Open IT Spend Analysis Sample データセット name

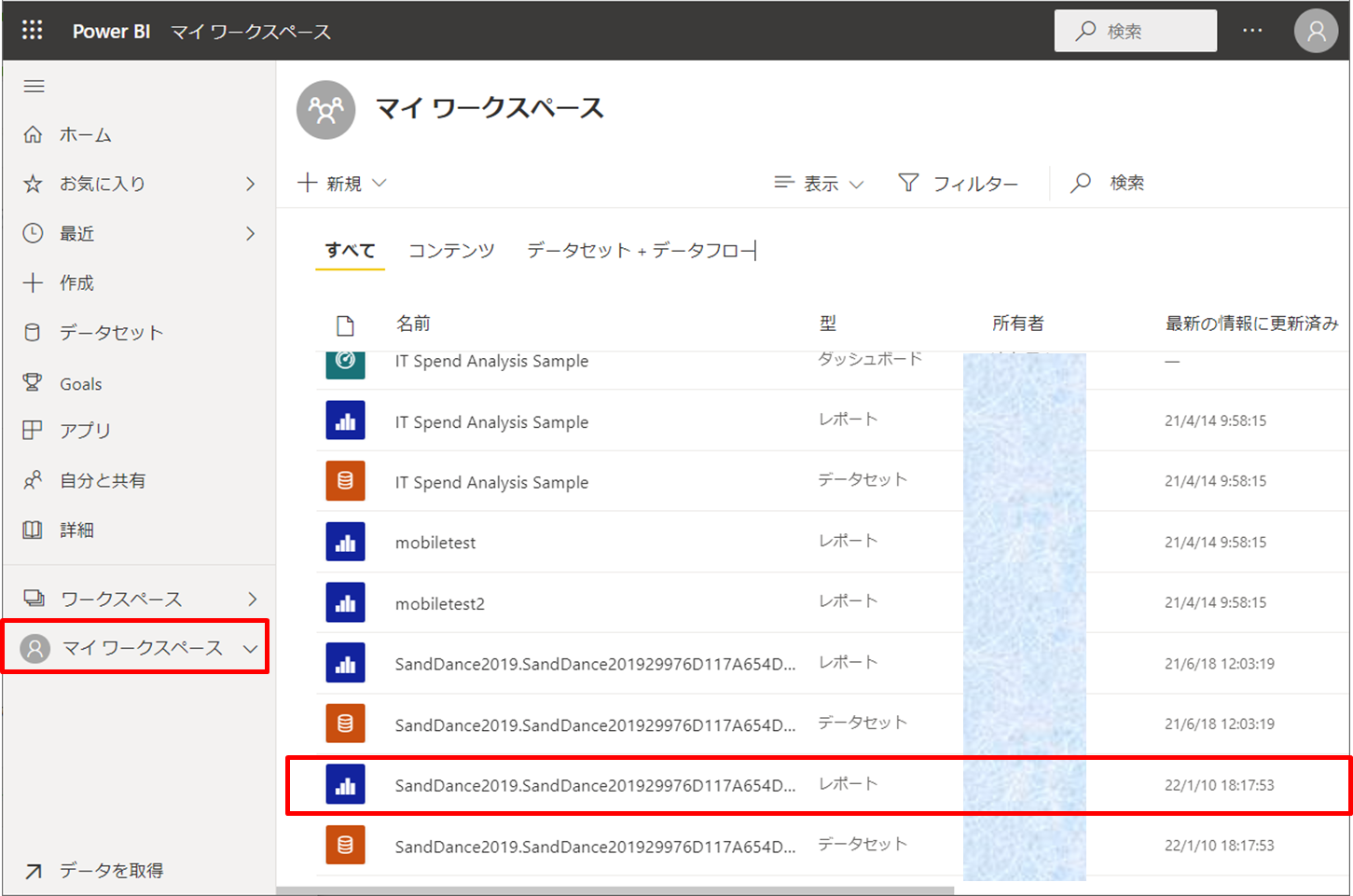491,483
